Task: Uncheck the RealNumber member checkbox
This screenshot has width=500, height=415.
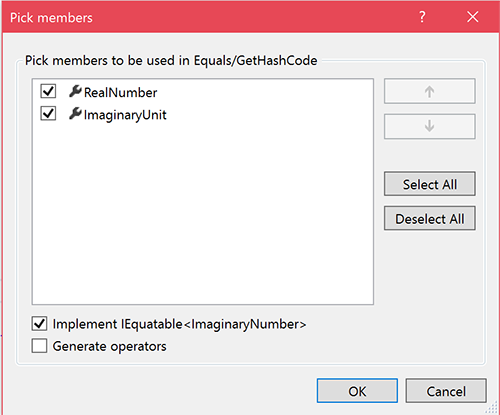Action: pos(48,91)
